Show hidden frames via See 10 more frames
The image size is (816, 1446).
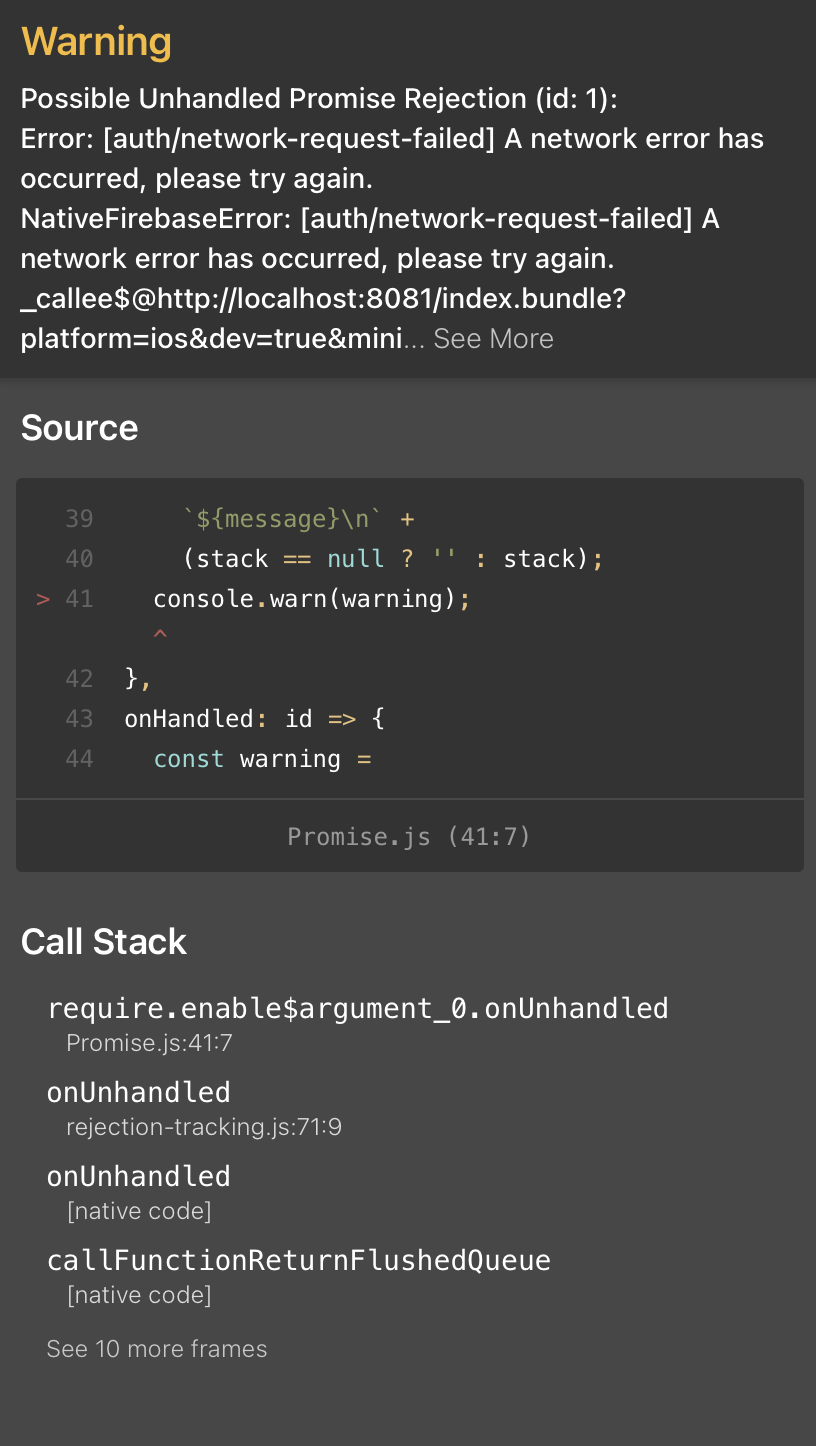[x=157, y=1348]
